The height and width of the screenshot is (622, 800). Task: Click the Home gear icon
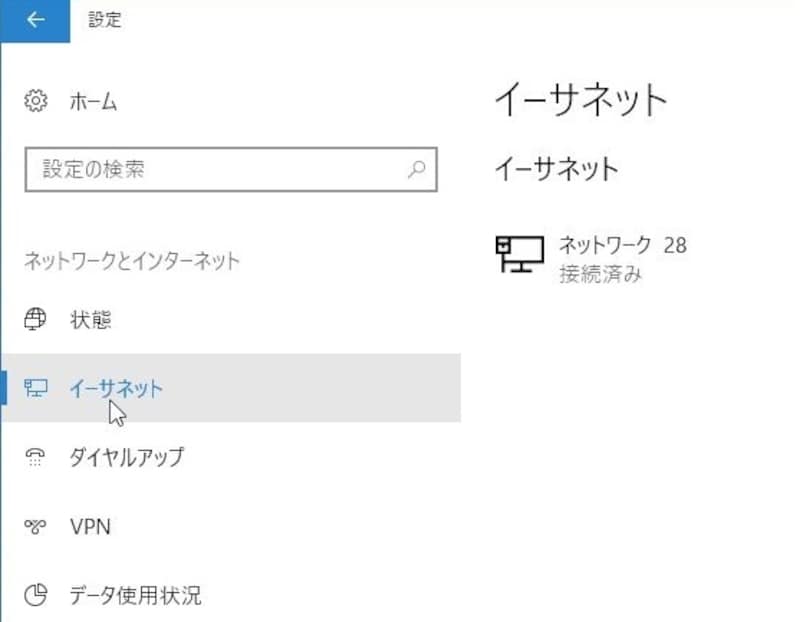(x=36, y=101)
